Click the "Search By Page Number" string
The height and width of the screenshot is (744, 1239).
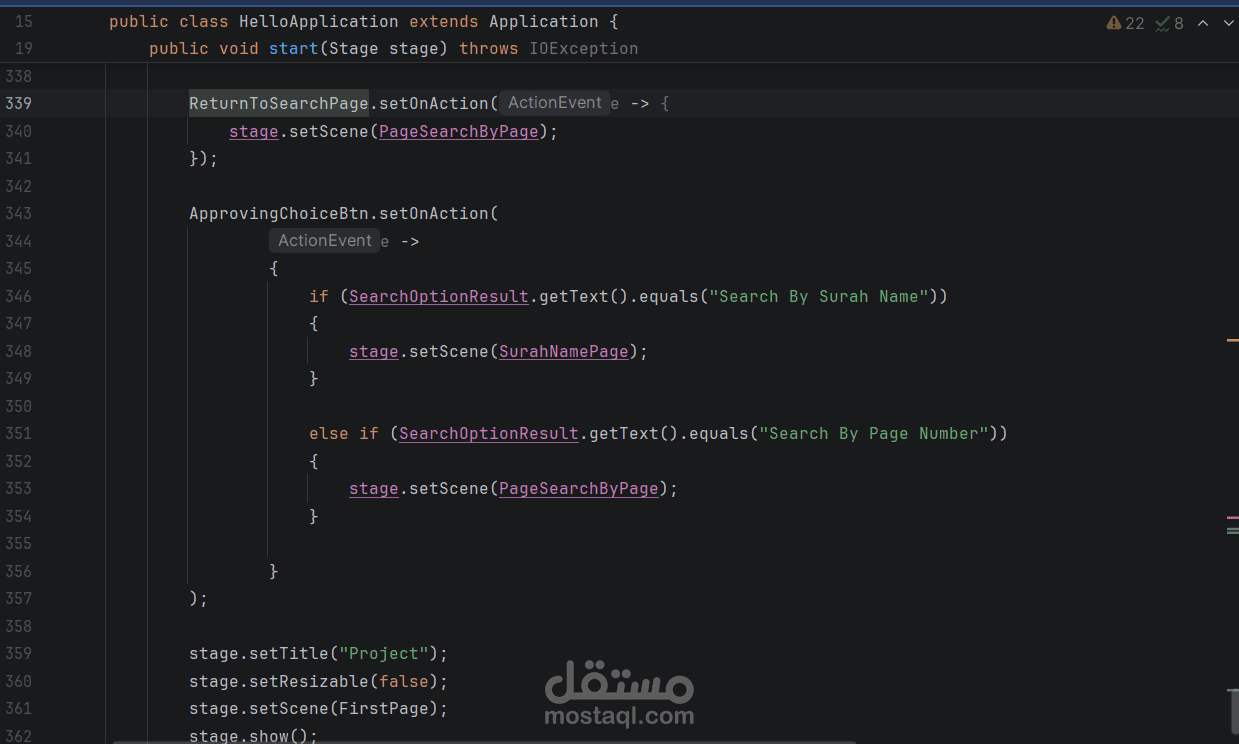click(x=874, y=433)
